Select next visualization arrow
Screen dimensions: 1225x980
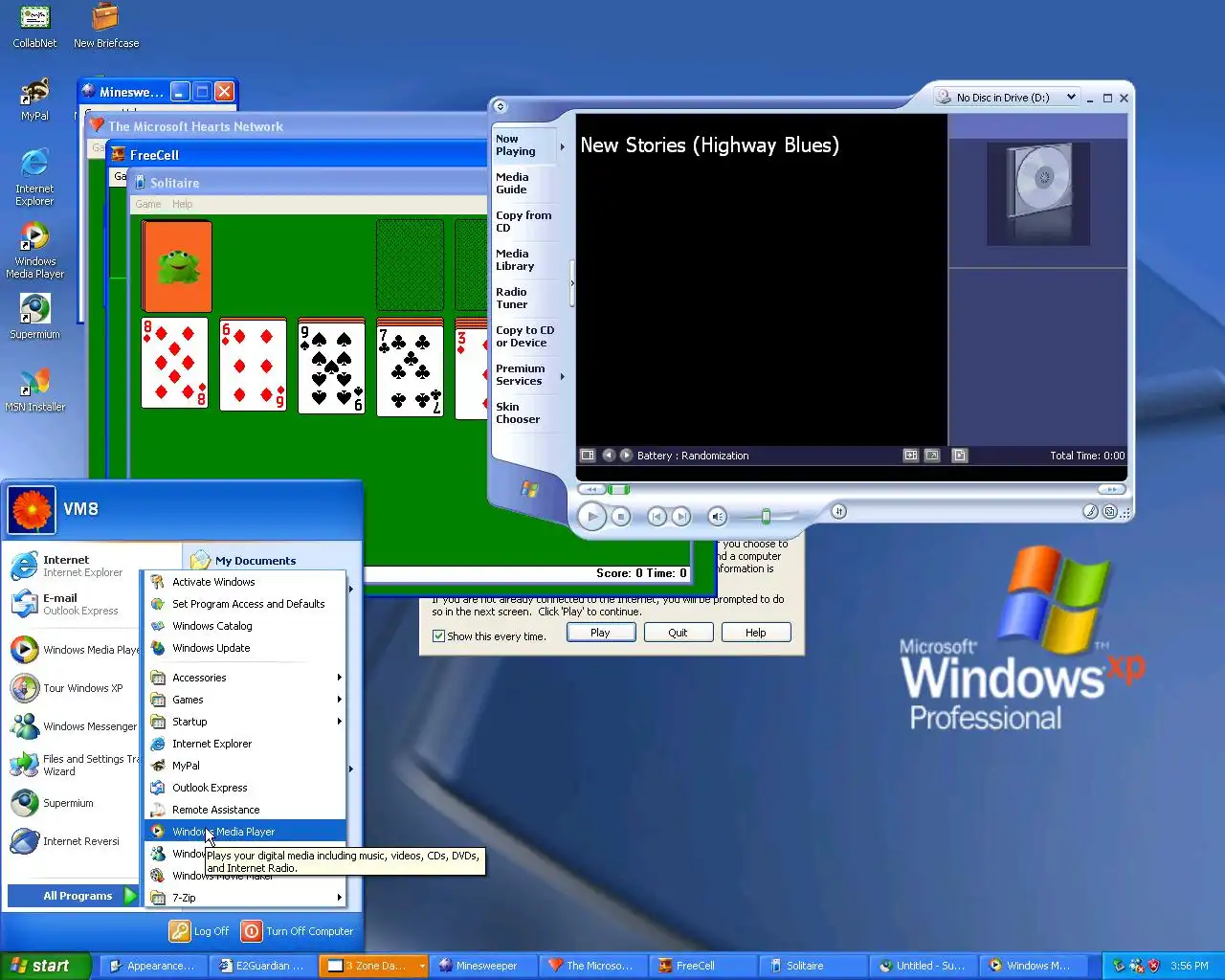point(626,456)
